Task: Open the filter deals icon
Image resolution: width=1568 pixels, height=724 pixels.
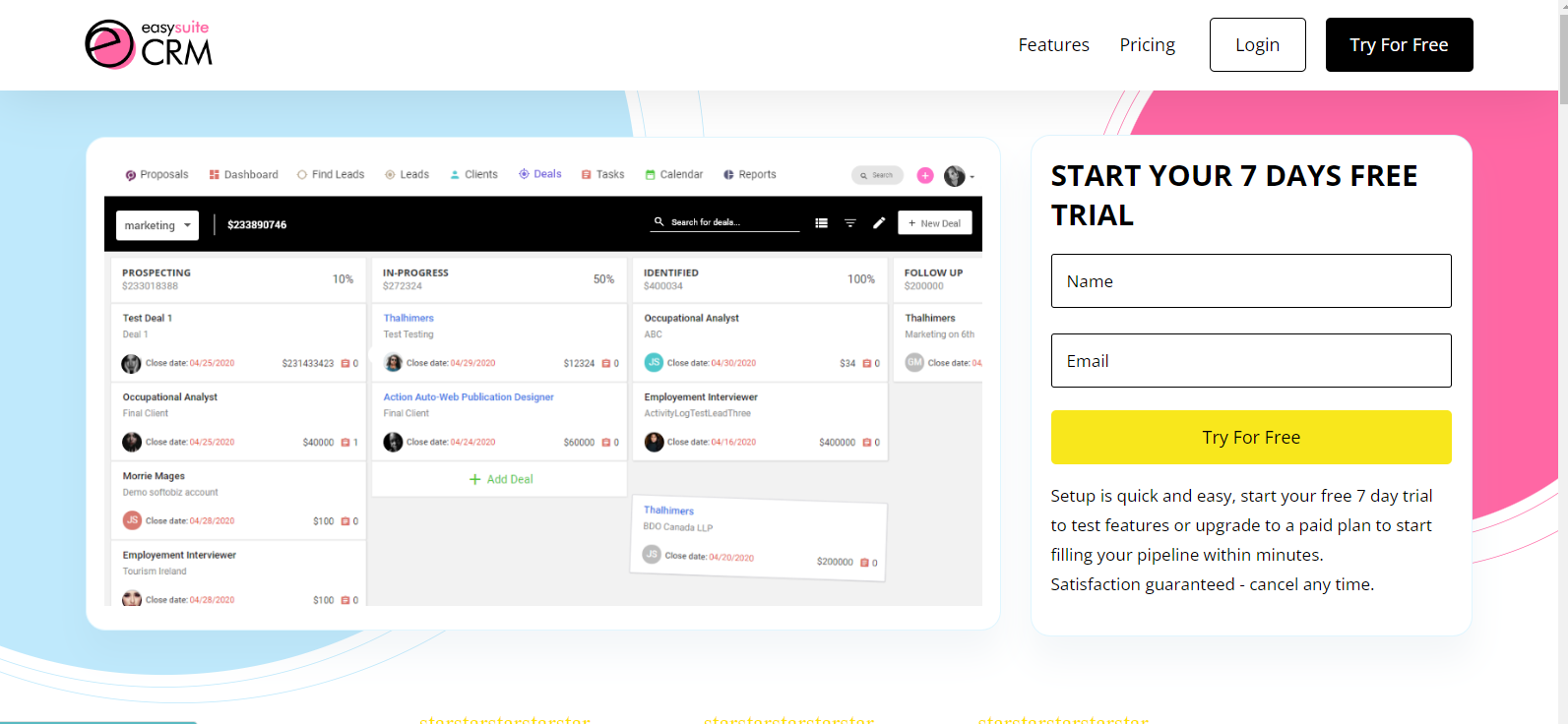Action: click(x=850, y=223)
